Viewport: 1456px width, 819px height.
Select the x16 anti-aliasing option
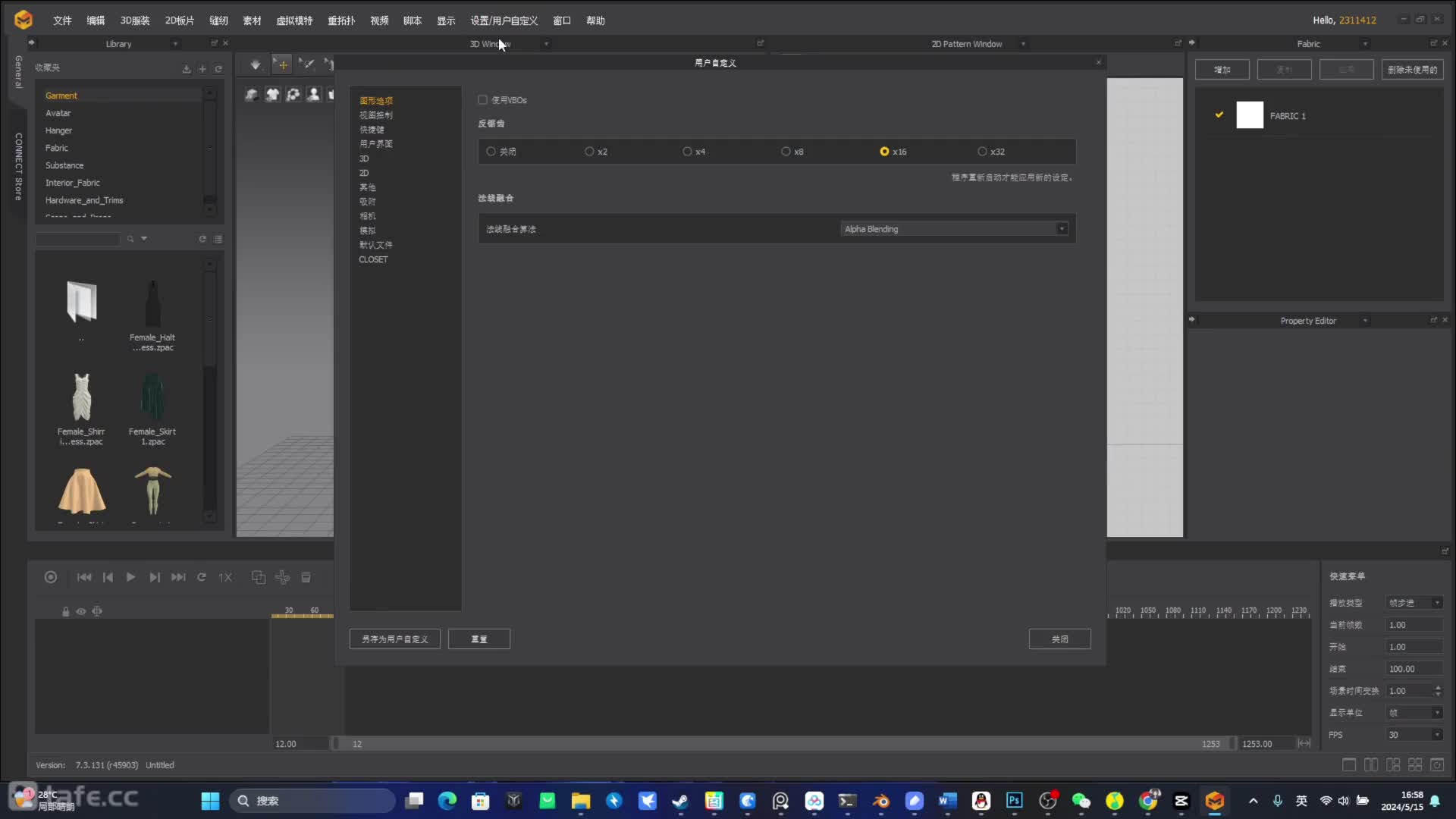coord(884,152)
